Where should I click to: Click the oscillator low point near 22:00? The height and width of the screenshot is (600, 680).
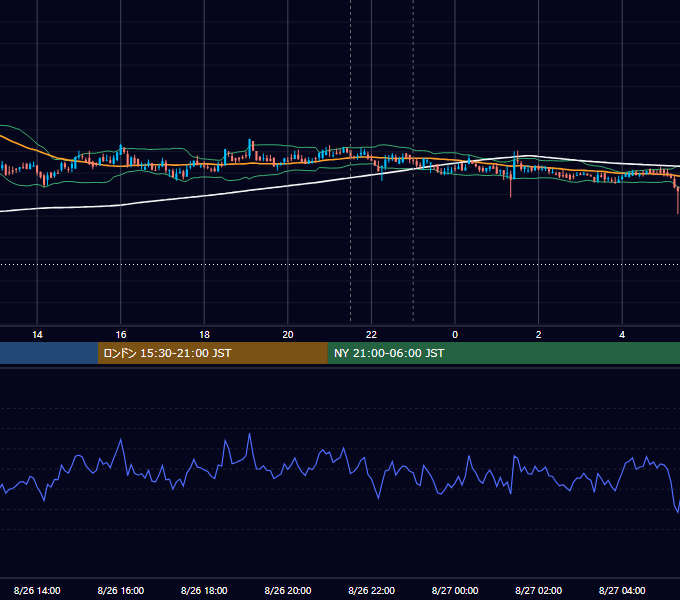[x=378, y=498]
